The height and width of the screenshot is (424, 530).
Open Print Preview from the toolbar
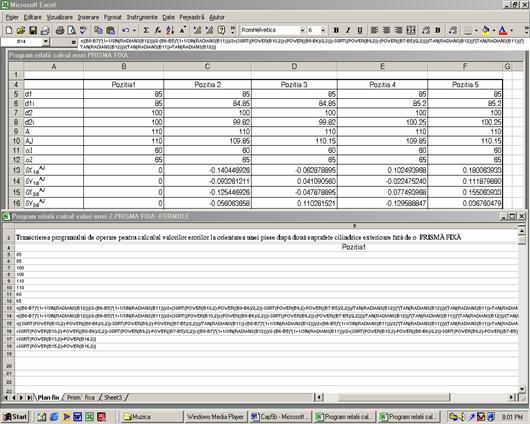(x=71, y=30)
